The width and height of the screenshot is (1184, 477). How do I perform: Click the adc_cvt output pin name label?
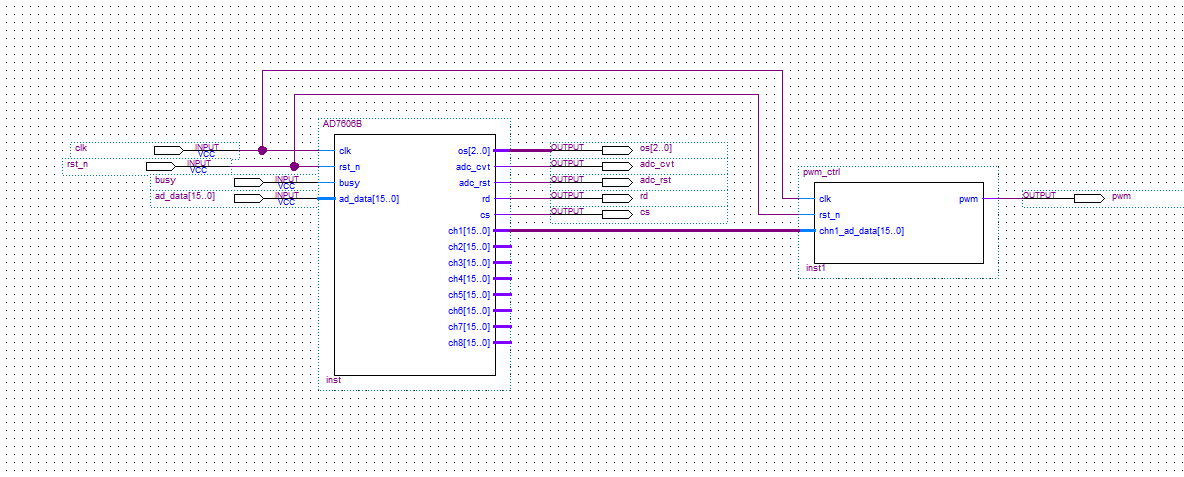tap(656, 164)
